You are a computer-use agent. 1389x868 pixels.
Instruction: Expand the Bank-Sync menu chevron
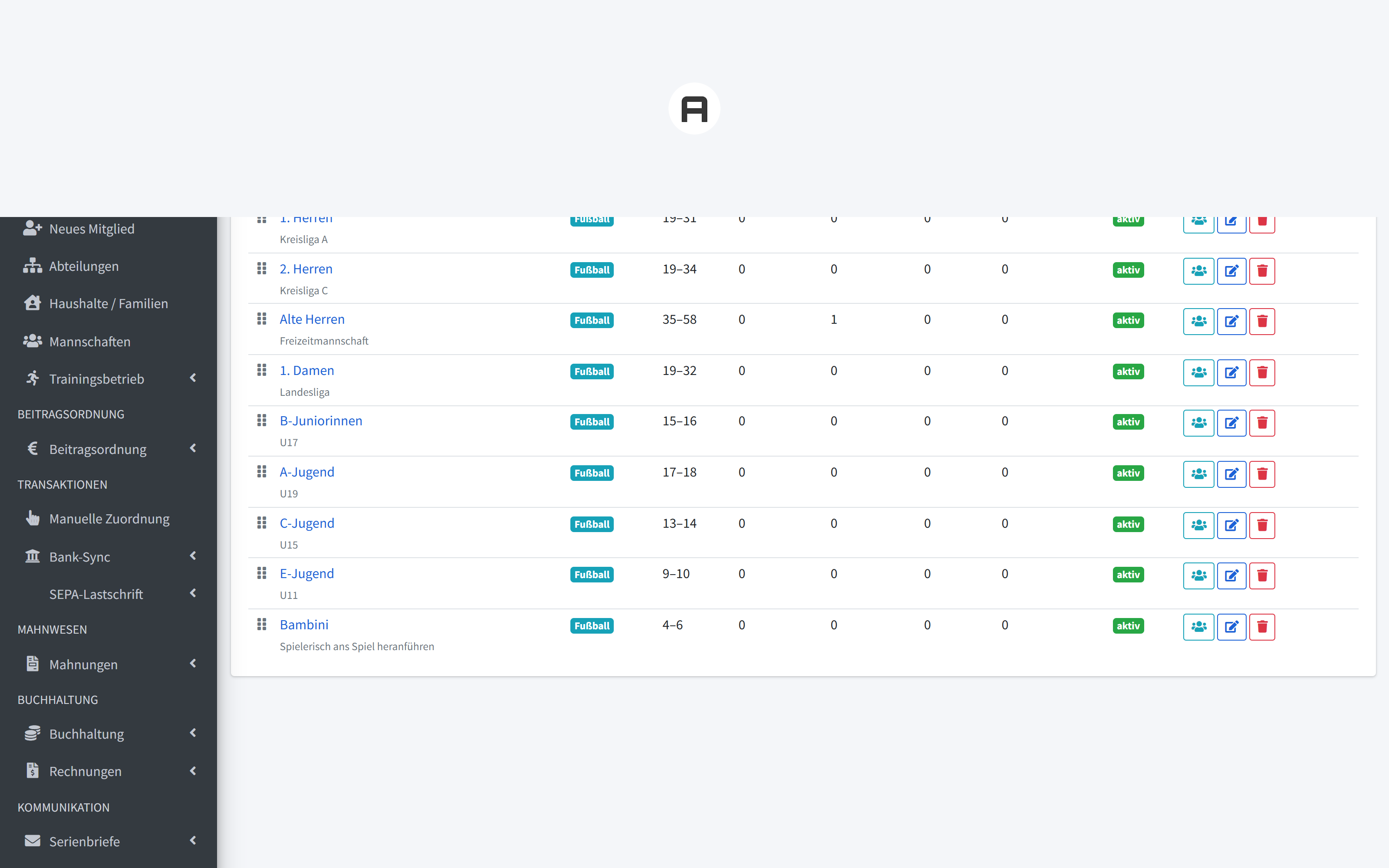tap(194, 556)
